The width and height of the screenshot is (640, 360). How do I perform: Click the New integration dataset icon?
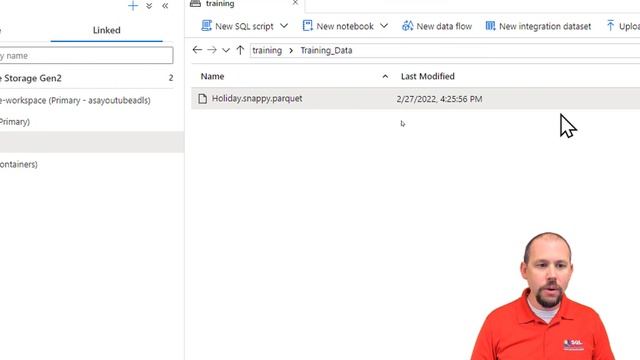[490, 26]
